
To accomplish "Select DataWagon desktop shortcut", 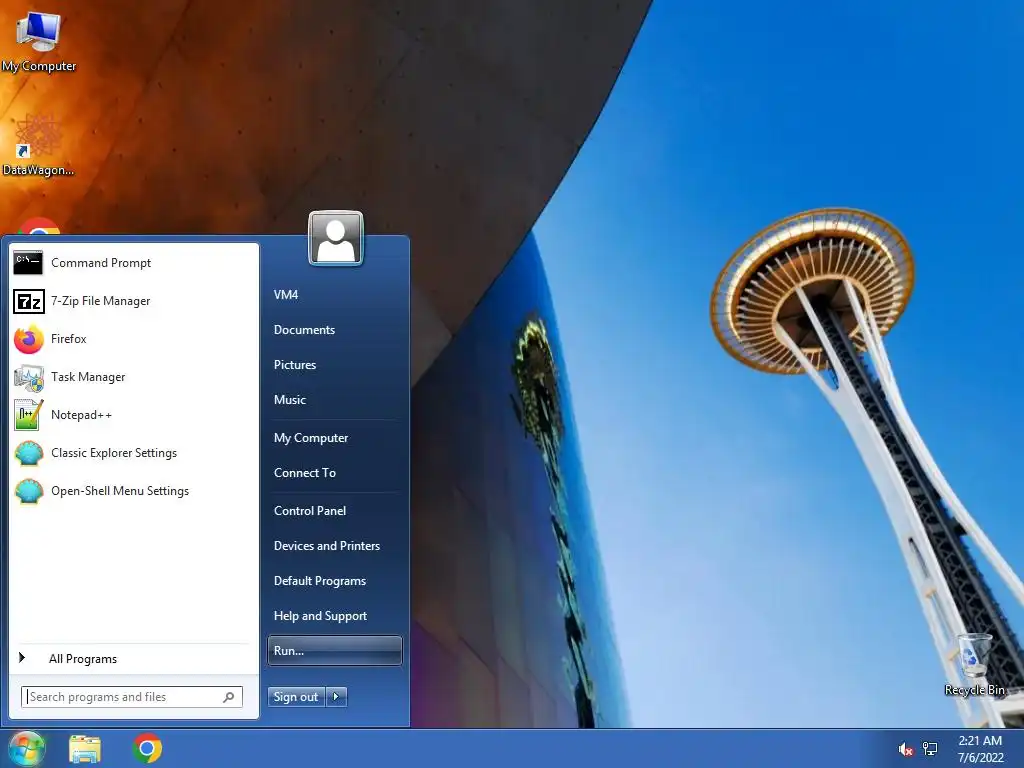I will pyautogui.click(x=38, y=145).
